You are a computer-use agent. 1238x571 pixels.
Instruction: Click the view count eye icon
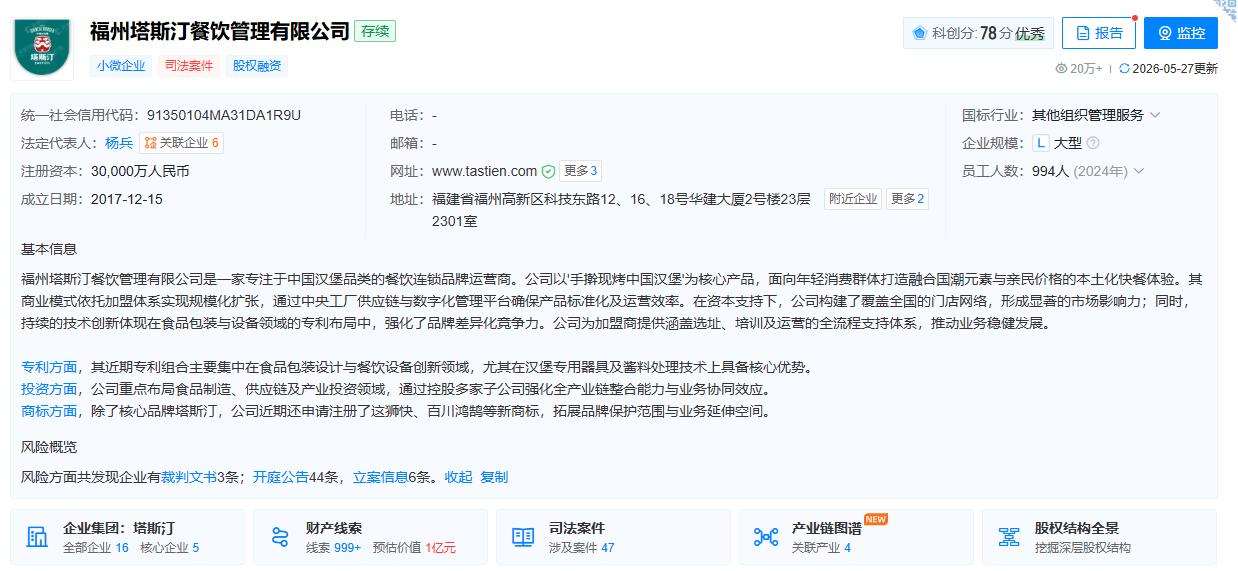[1061, 69]
